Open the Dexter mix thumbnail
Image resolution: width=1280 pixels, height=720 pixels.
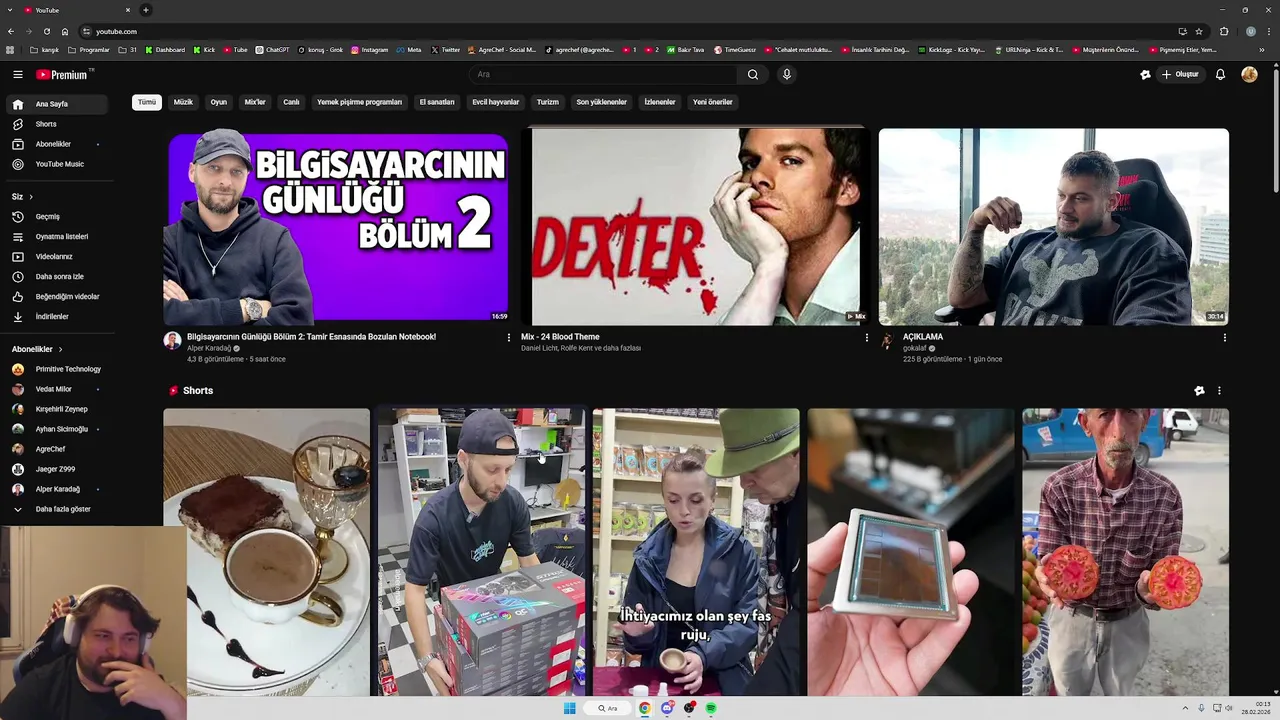tap(695, 227)
